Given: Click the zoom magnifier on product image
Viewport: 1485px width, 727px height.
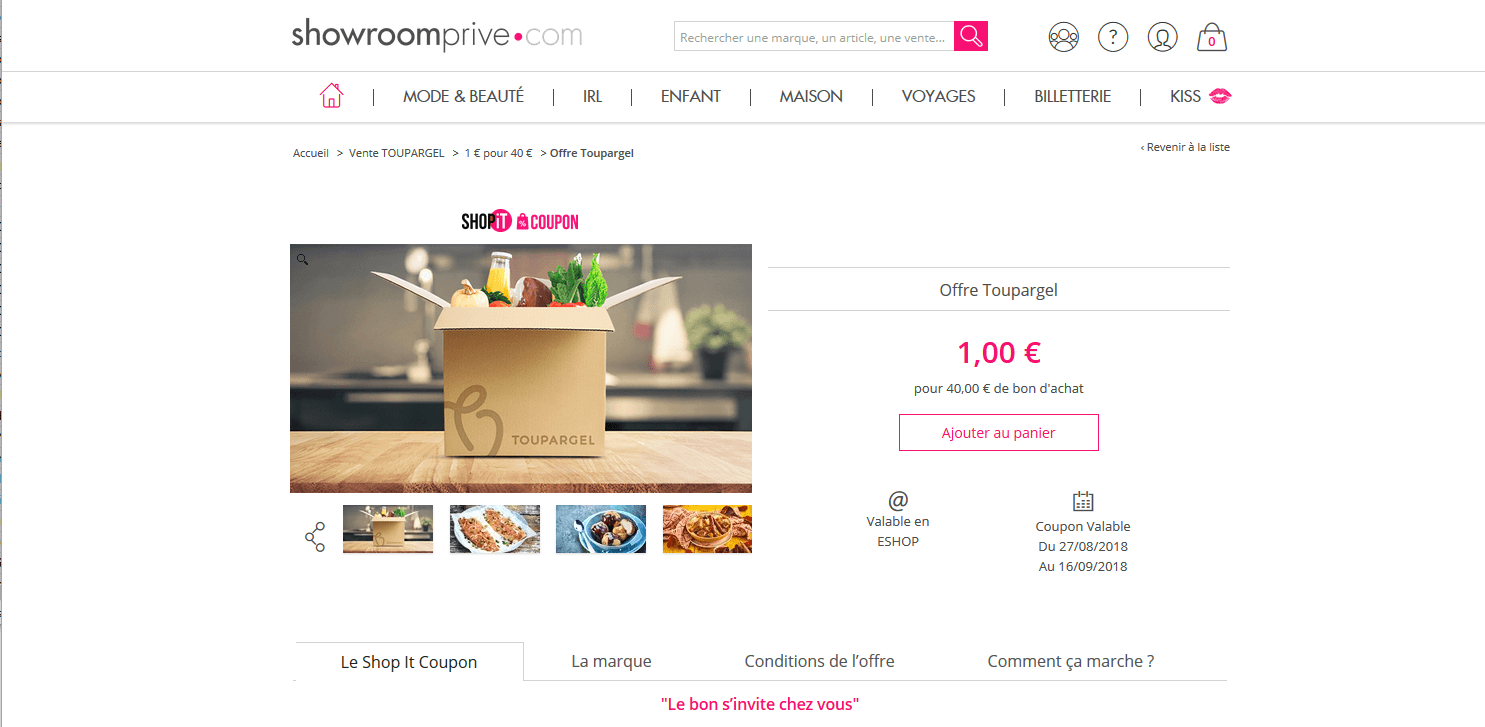Looking at the screenshot, I should [x=302, y=259].
